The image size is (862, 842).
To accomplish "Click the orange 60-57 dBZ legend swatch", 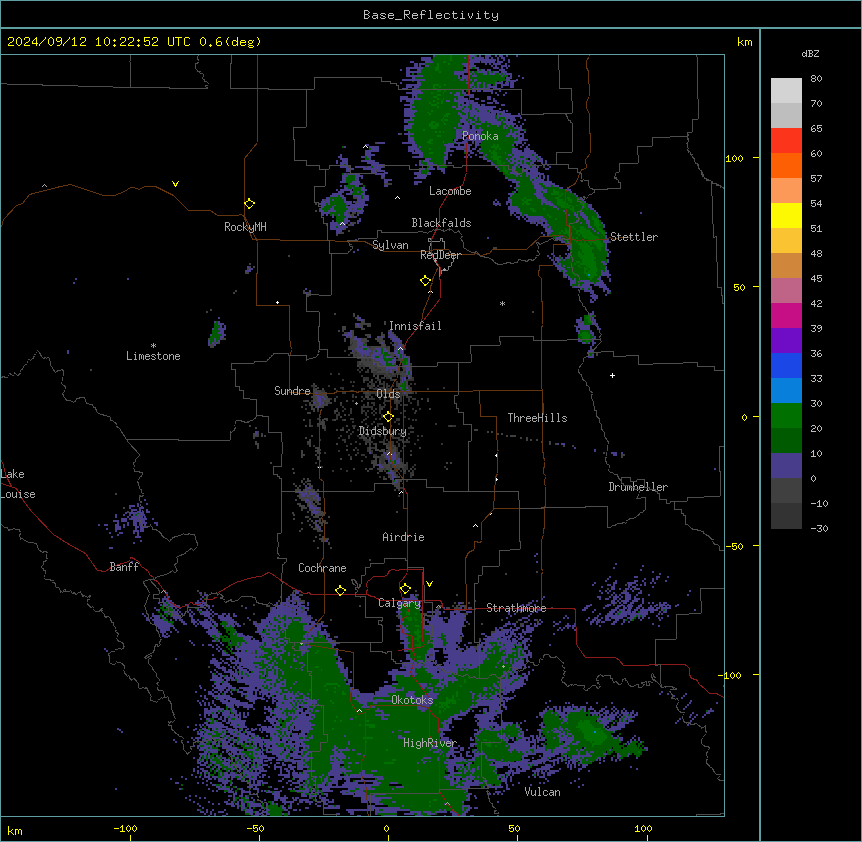I will [x=786, y=165].
